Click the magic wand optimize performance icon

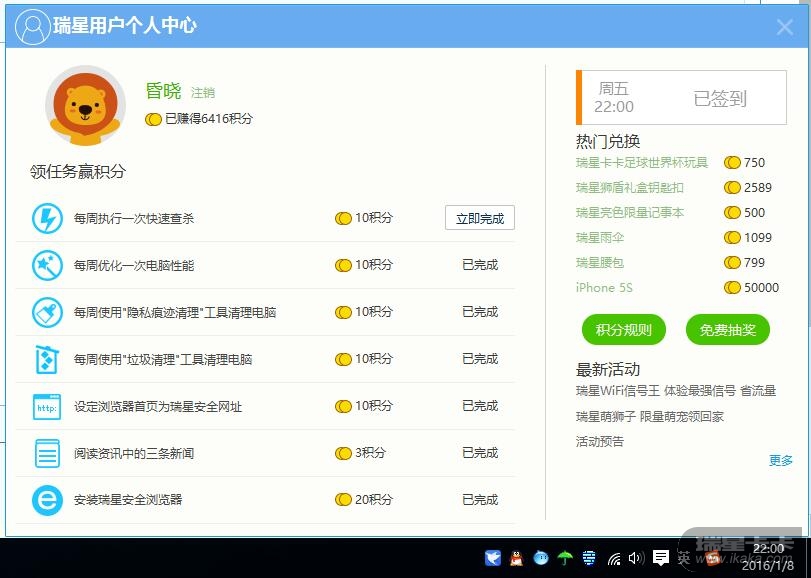coord(47,265)
